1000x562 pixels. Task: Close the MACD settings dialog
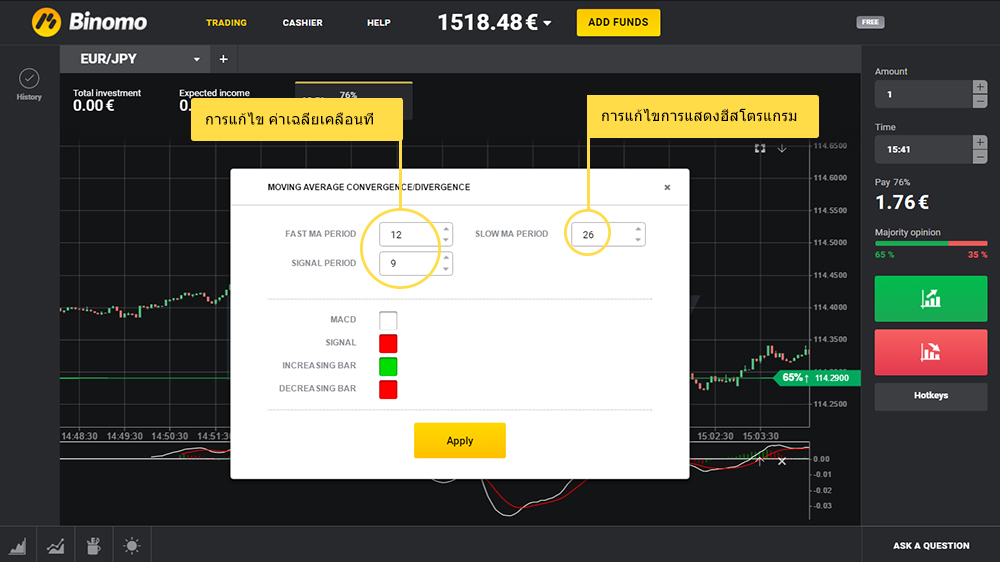click(x=667, y=187)
